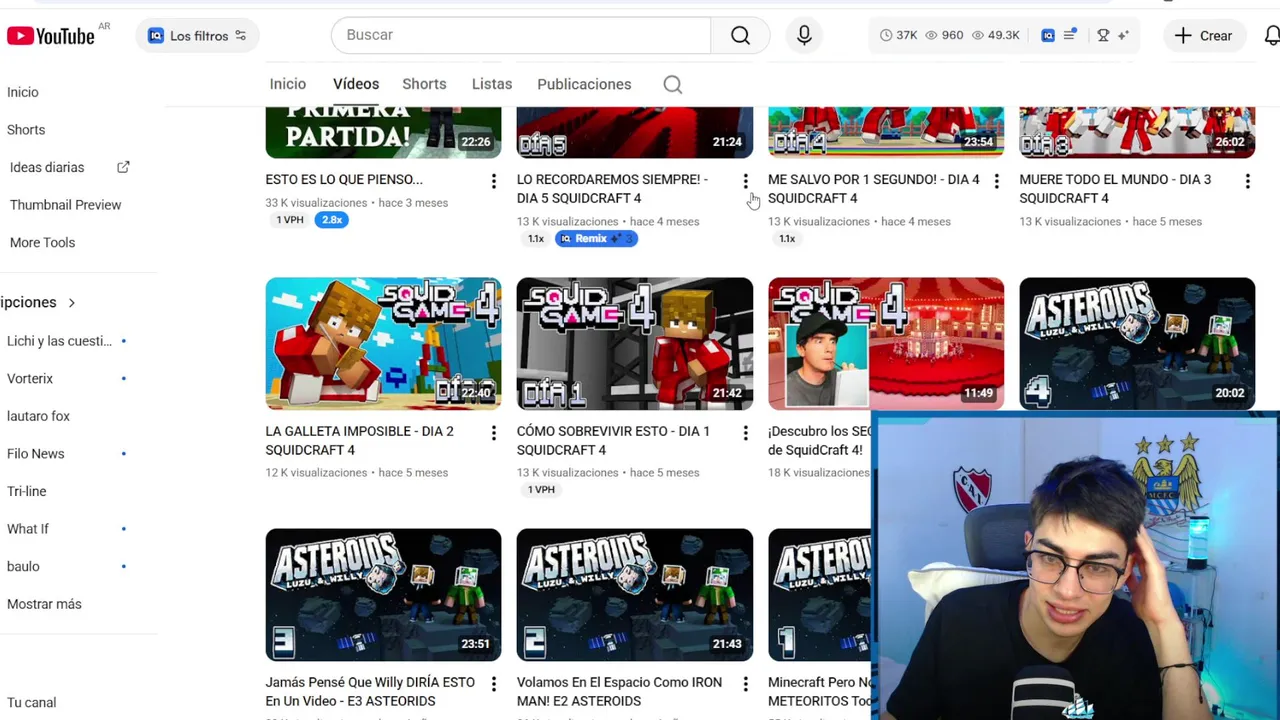Viewport: 1280px width, 720px height.
Task: Open options menu for ME SALVO POR 1 SEGUNDO
Action: 996,181
